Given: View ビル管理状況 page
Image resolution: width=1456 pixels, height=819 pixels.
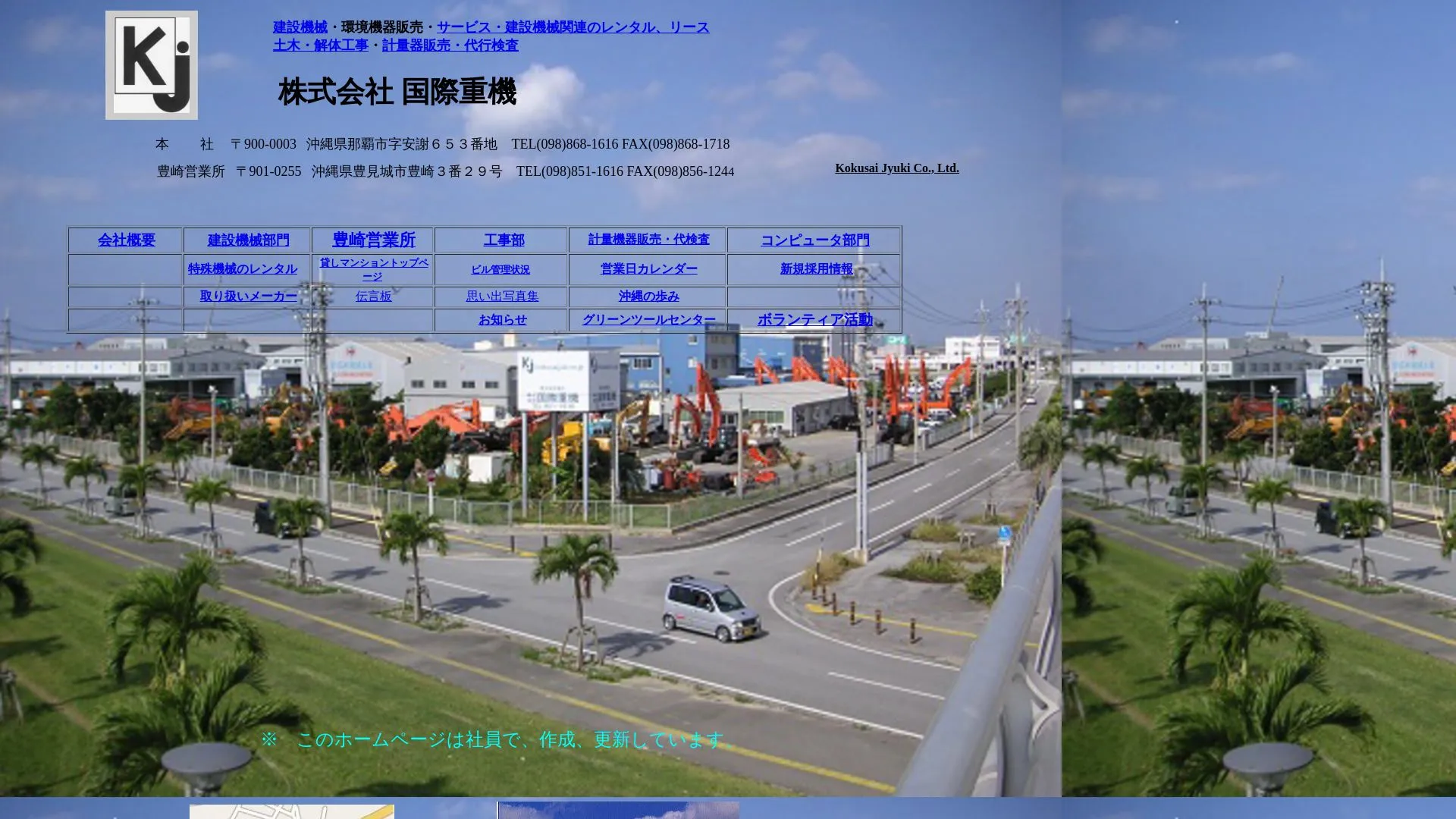Looking at the screenshot, I should [500, 270].
